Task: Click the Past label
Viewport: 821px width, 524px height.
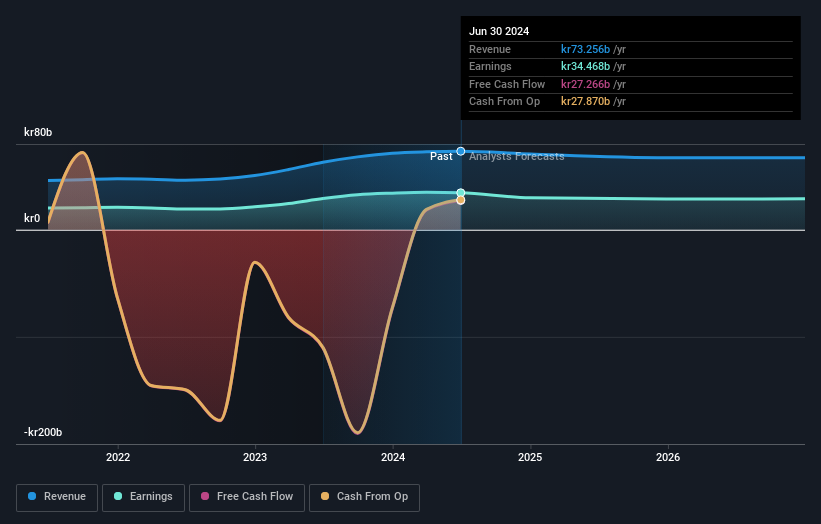Action: (441, 157)
